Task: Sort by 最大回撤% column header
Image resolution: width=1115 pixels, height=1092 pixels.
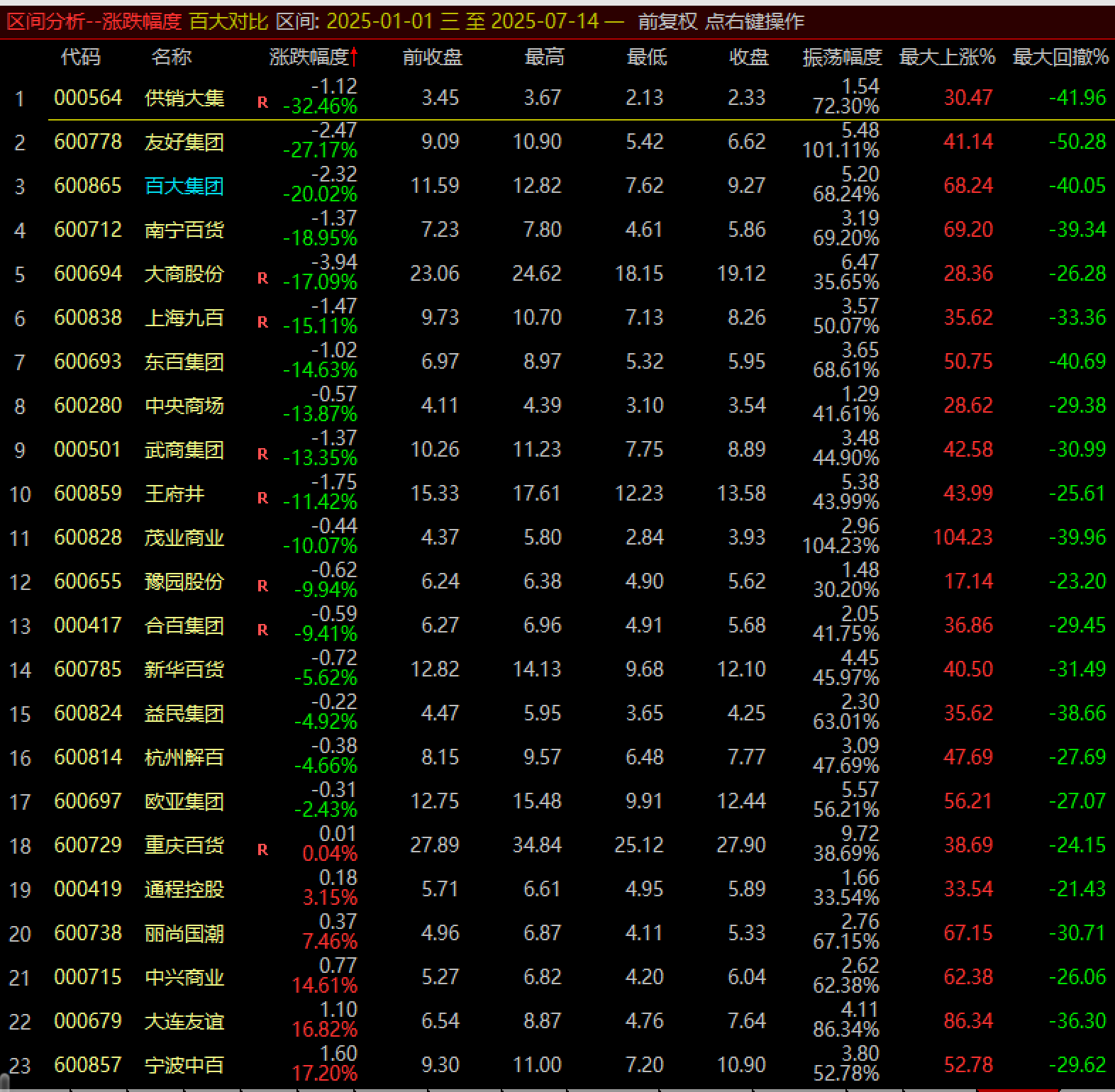Action: [1060, 57]
